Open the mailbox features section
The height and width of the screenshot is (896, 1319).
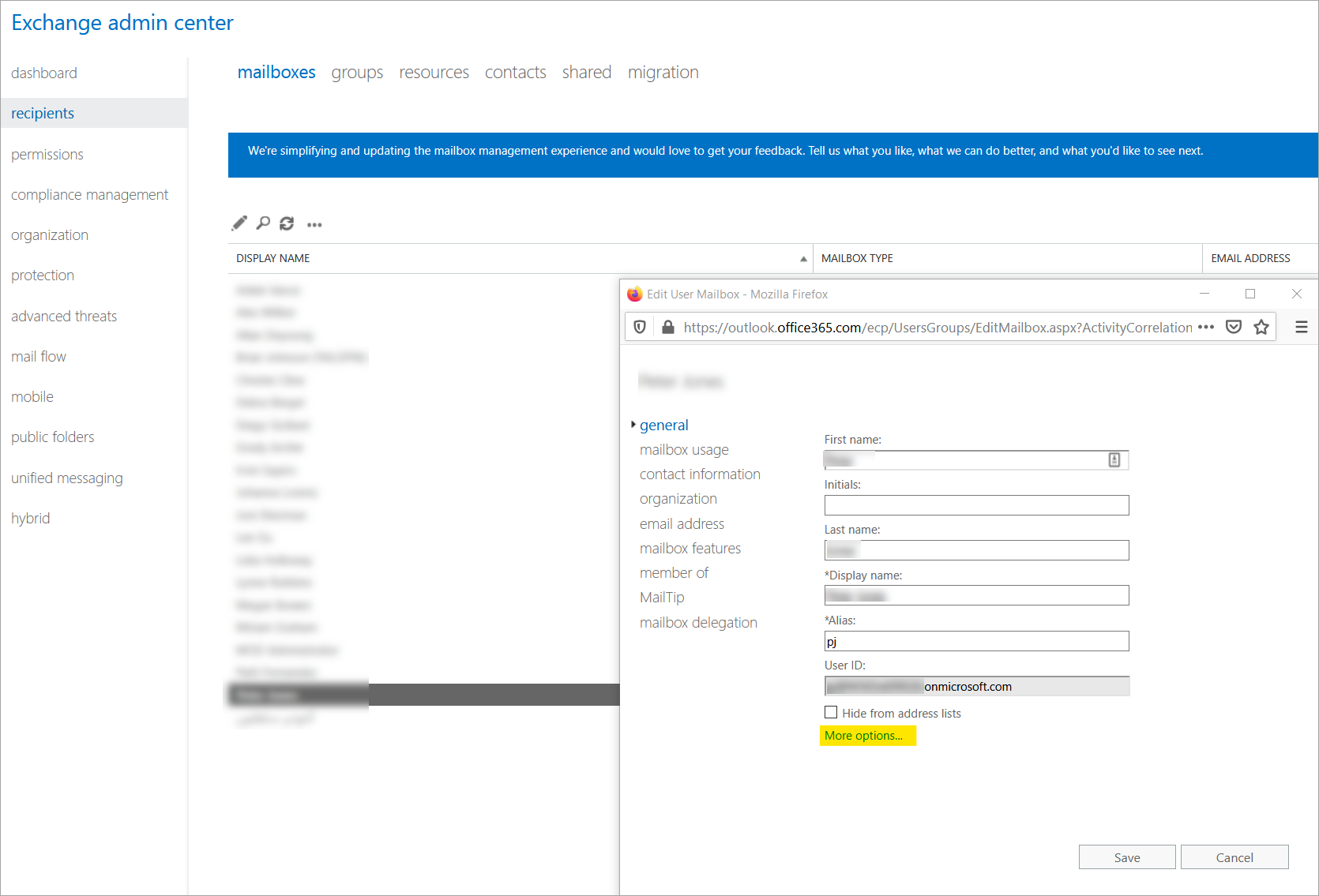coord(690,549)
